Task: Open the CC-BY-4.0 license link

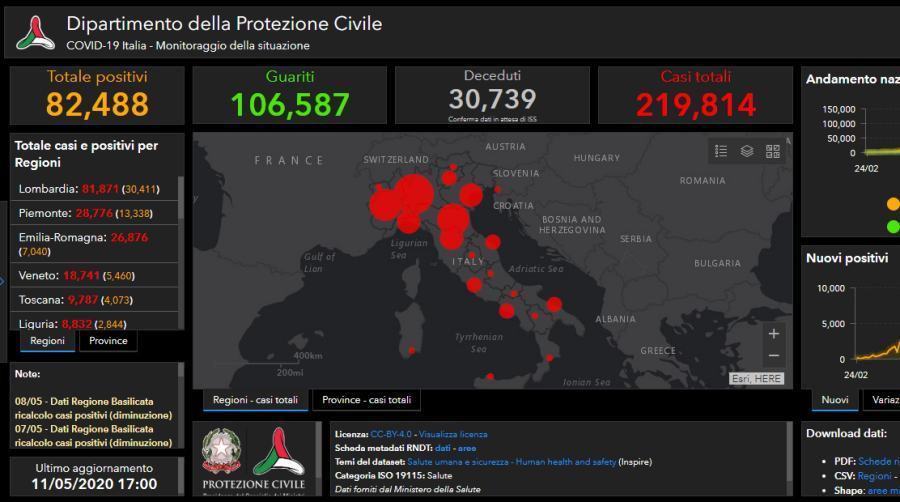Action: coord(391,434)
